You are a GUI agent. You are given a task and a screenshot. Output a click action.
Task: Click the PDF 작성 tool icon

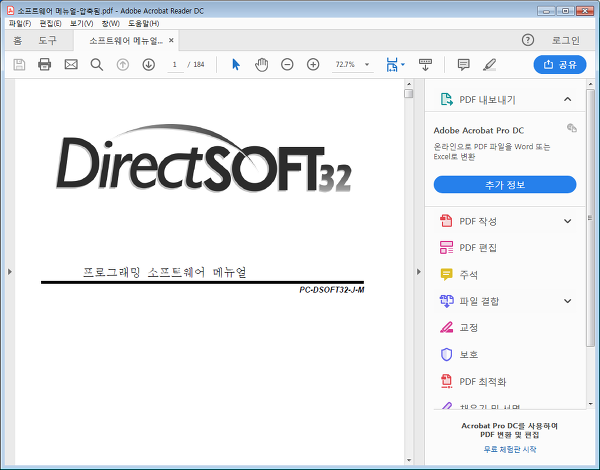[446, 221]
